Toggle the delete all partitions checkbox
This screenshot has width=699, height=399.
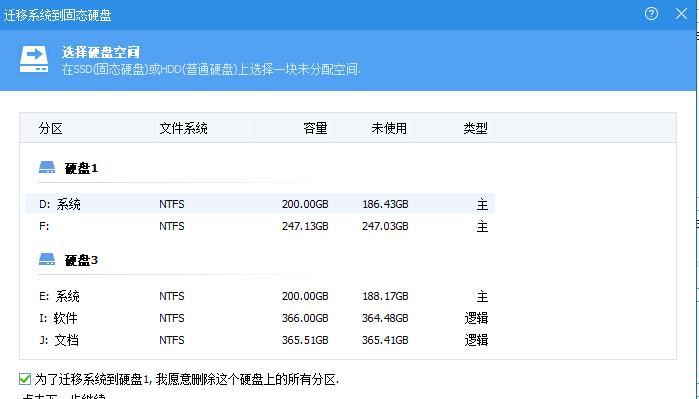pos(25,379)
